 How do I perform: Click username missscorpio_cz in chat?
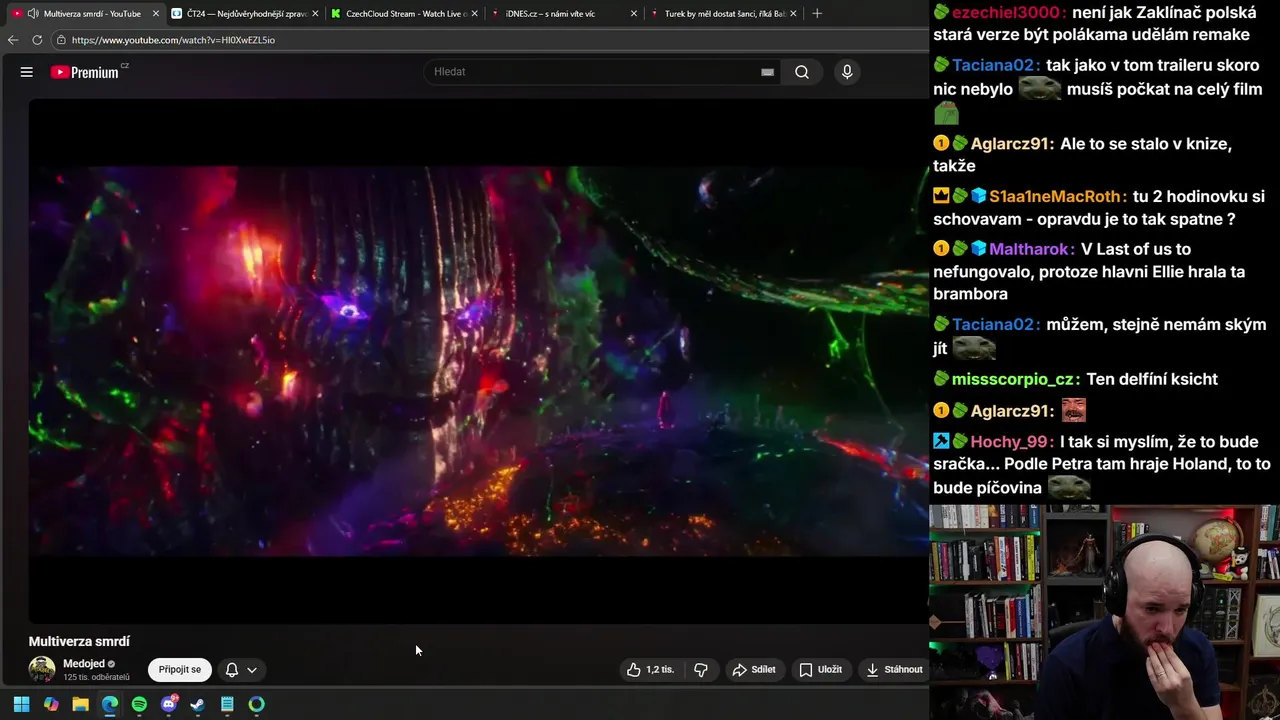click(1013, 379)
